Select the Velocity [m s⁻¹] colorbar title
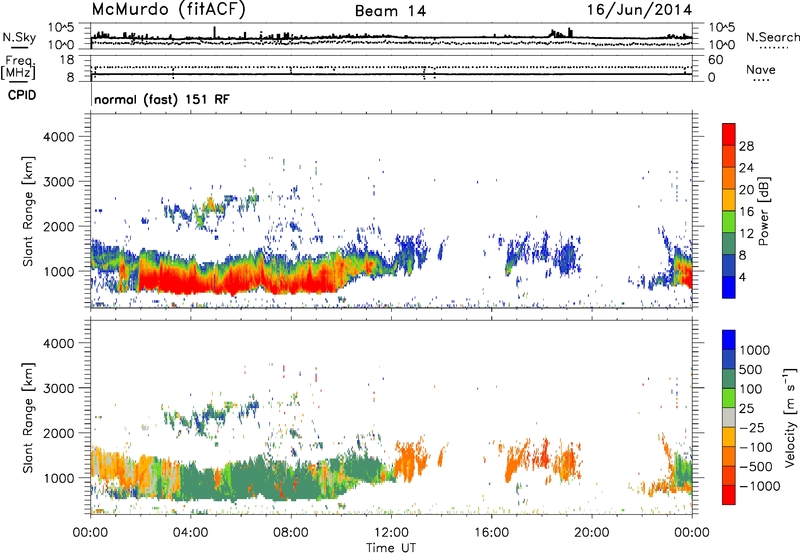 coord(790,417)
